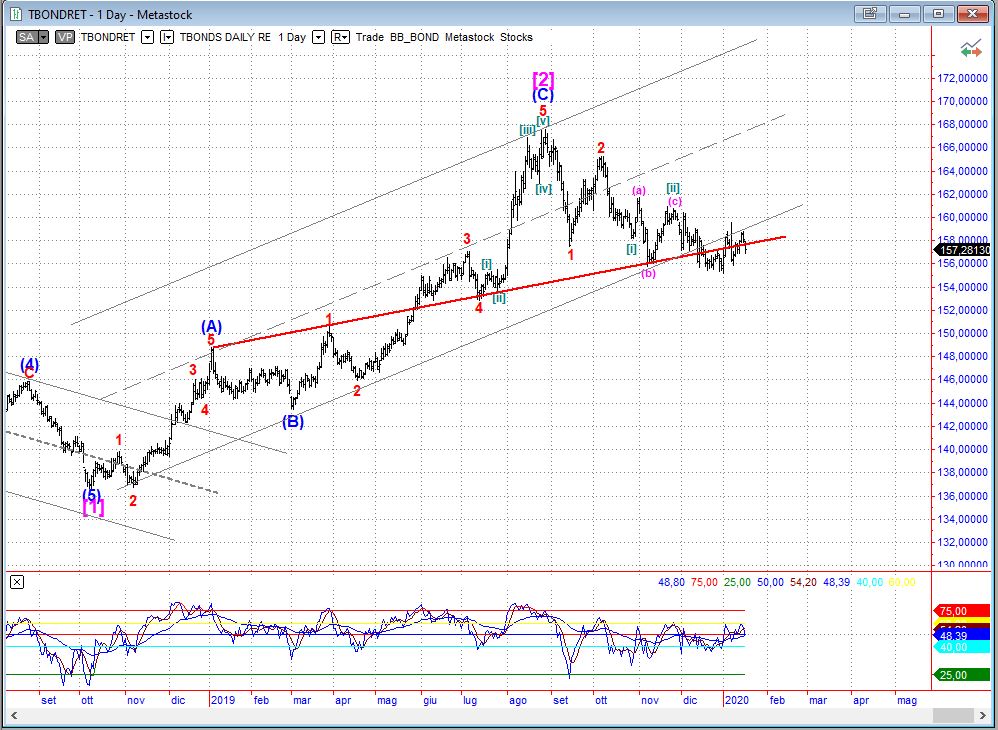Click the green 25,00 value in the indicator header
Screen dimensions: 998x730
point(737,582)
